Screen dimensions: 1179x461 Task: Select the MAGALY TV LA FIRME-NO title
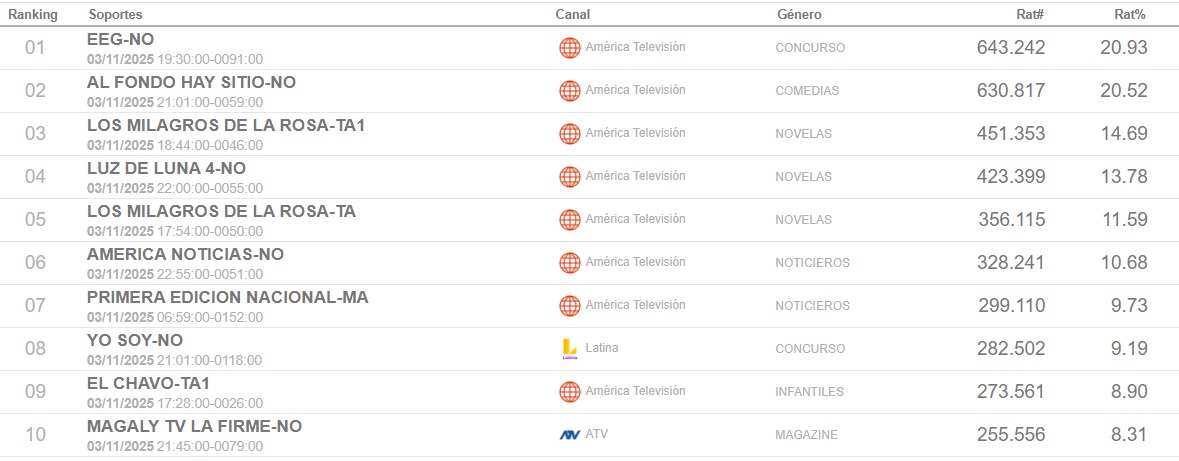click(x=194, y=426)
